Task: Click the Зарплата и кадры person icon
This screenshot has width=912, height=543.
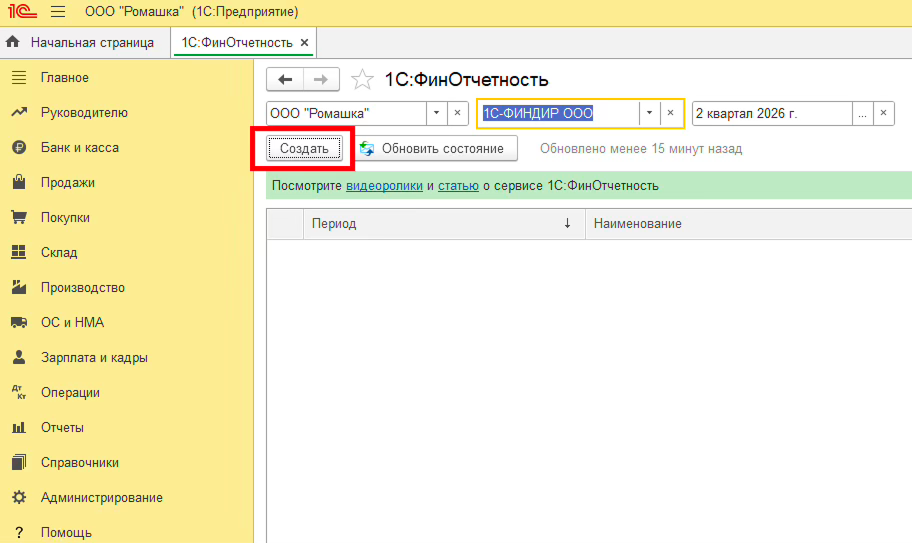Action: click(x=19, y=357)
